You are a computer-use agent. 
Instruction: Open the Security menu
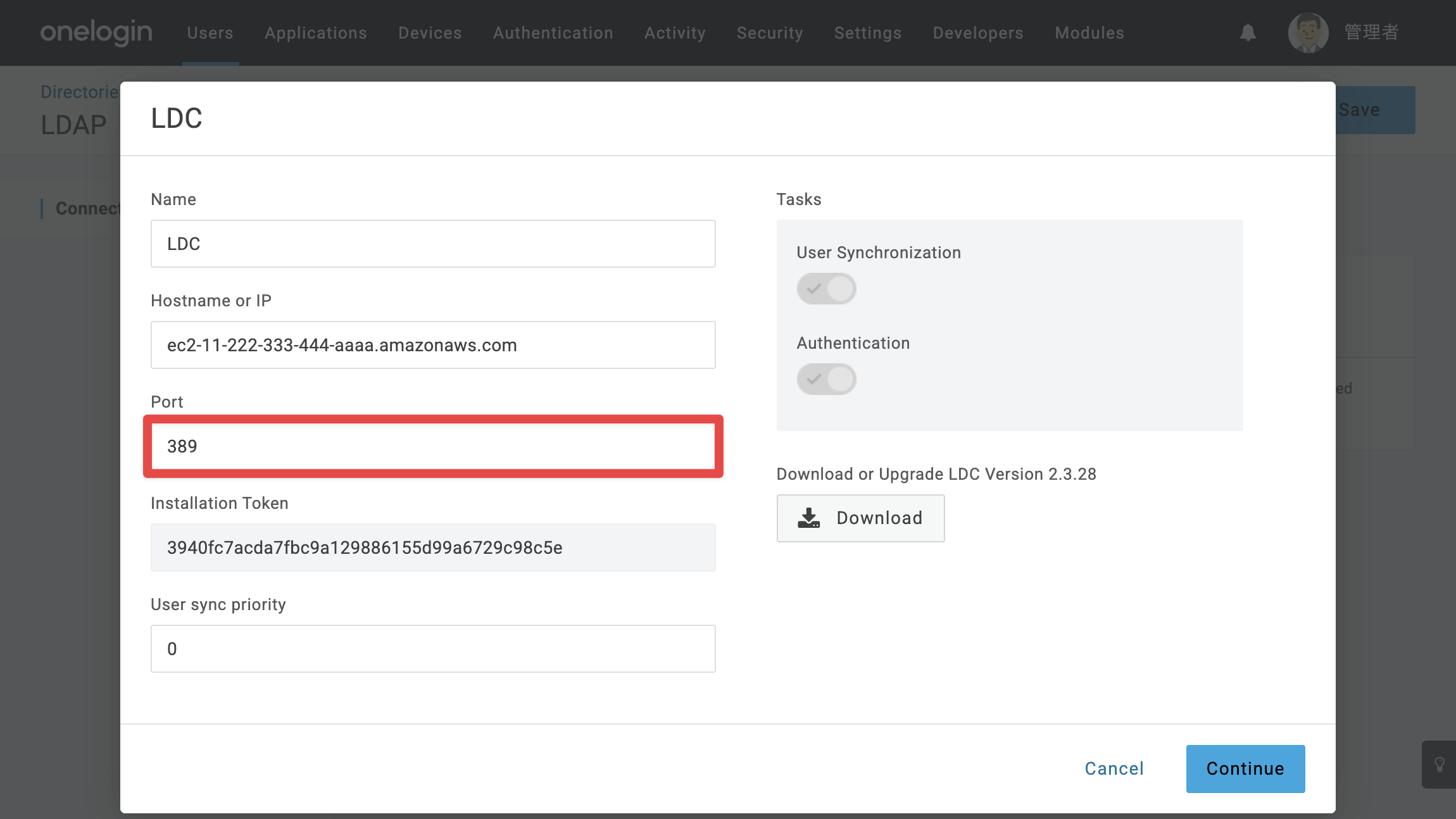(770, 33)
